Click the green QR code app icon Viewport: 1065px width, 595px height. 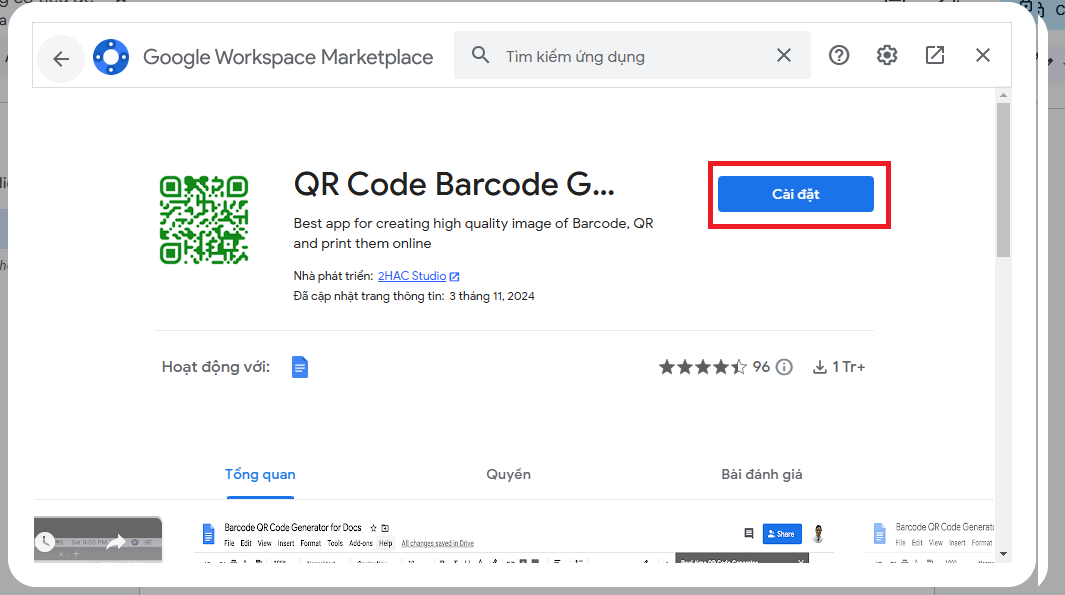(203, 219)
